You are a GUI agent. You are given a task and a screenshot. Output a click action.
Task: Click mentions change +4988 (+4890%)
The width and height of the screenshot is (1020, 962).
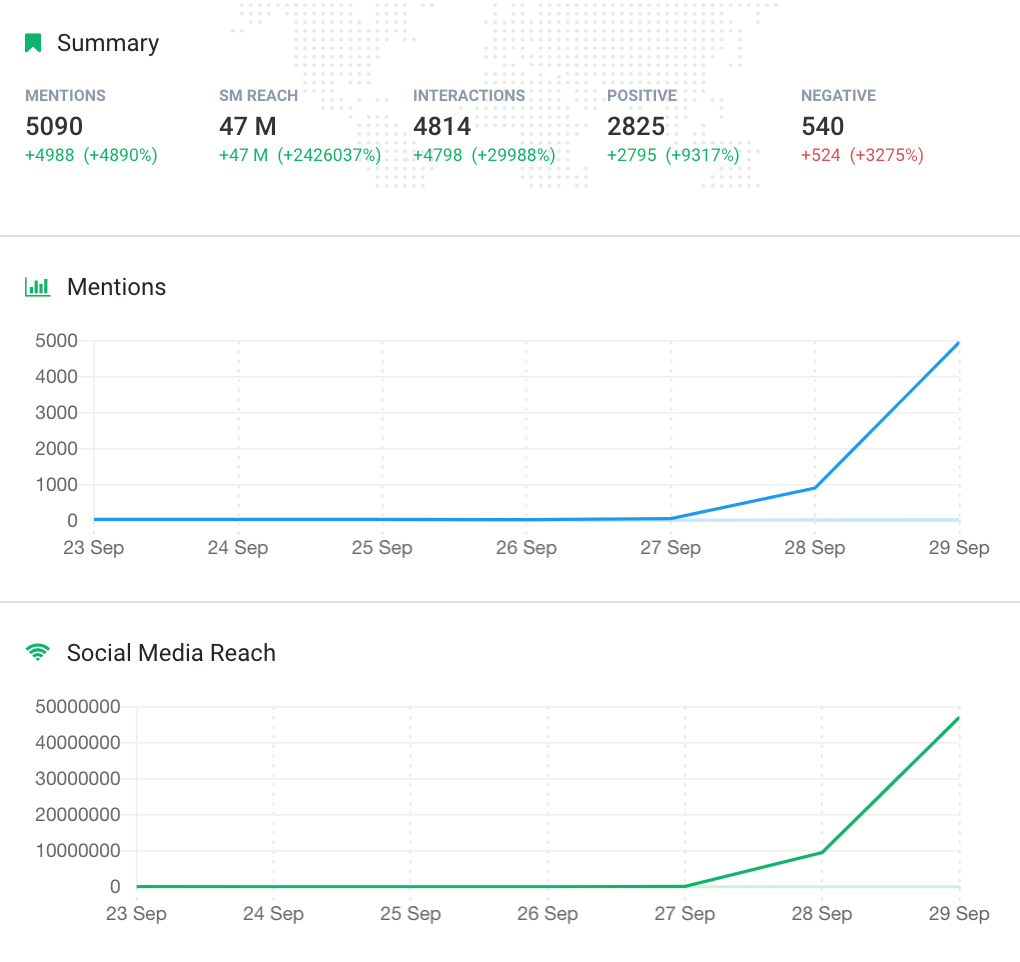(91, 155)
